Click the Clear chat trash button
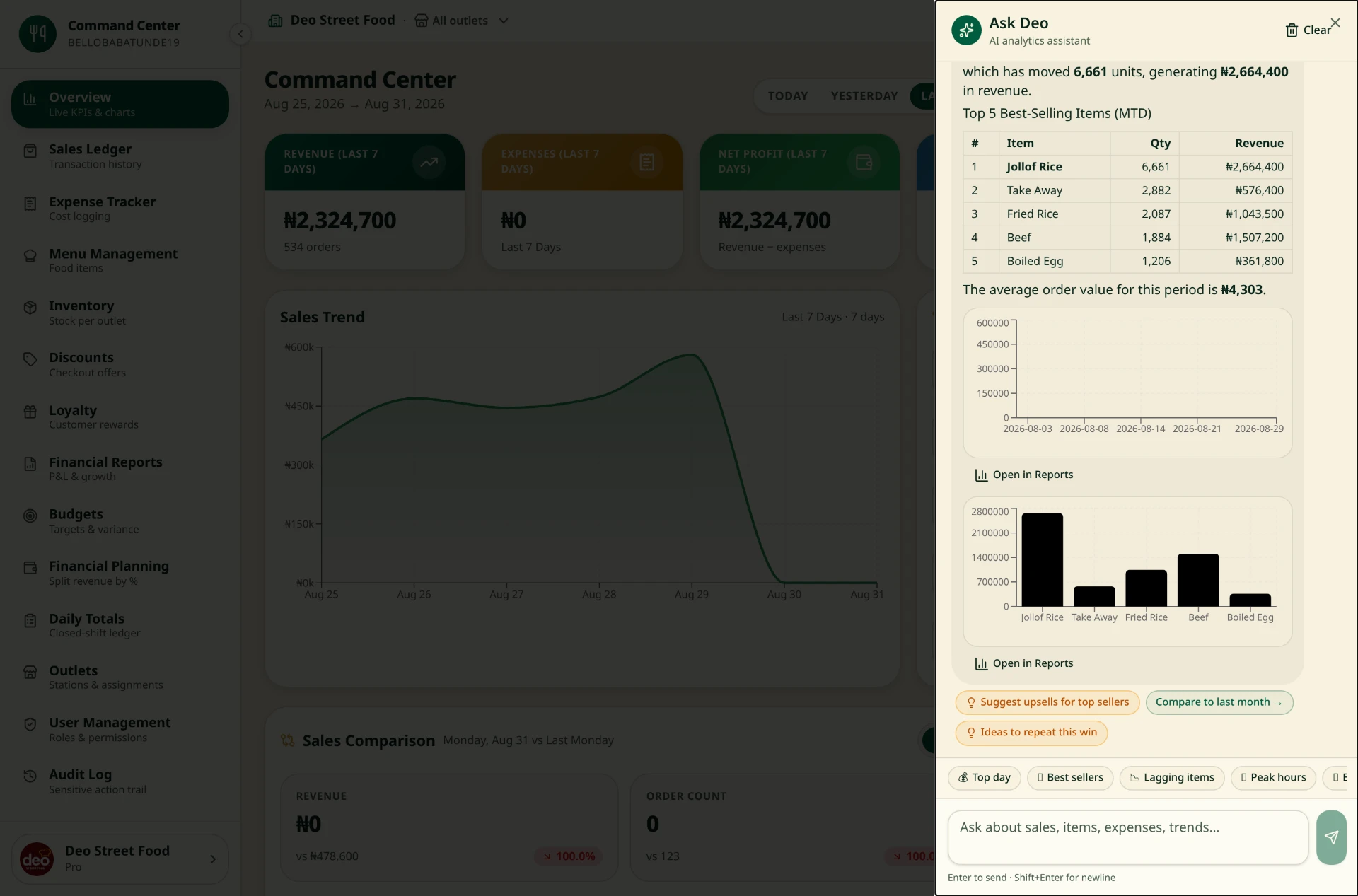 [x=1307, y=30]
